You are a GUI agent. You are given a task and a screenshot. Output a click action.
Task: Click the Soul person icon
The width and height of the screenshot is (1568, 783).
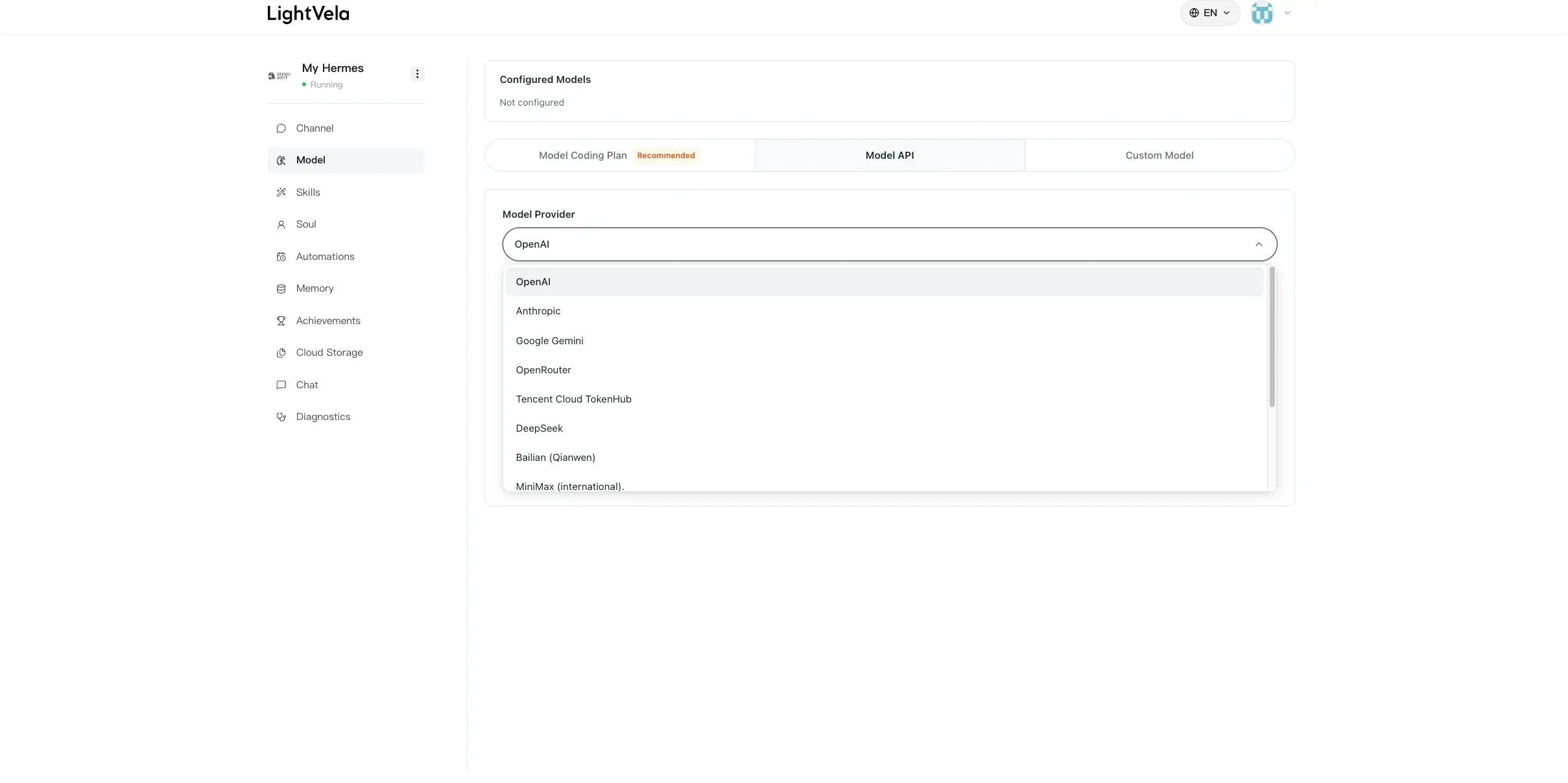tap(281, 224)
